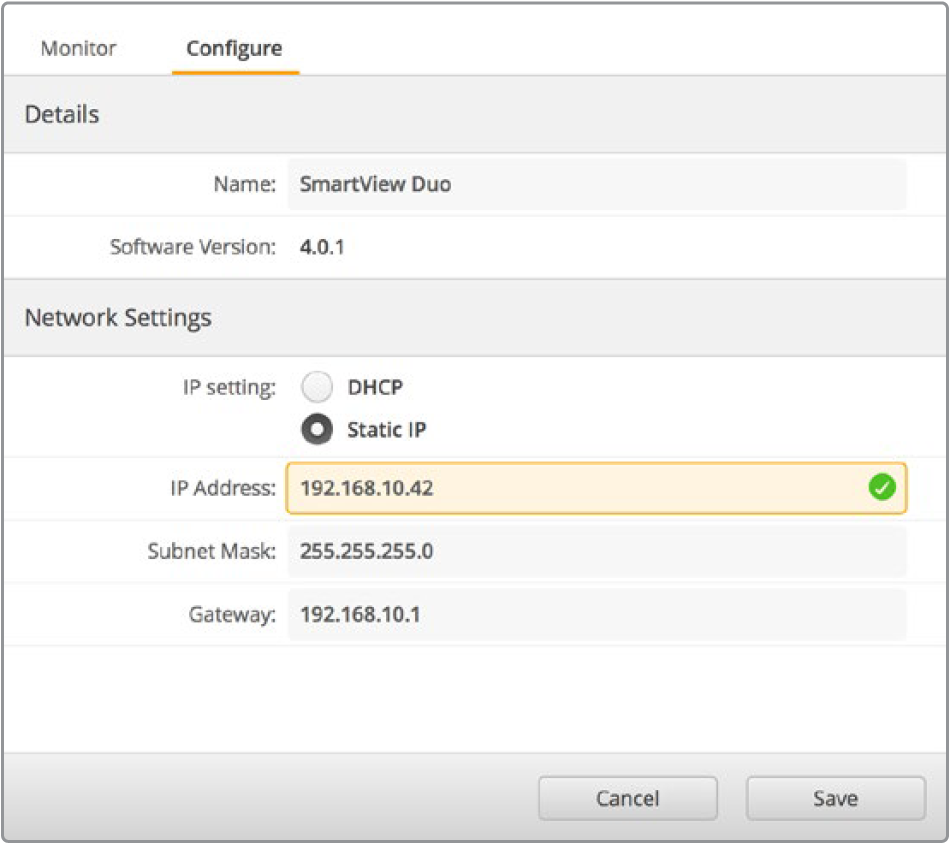
Task: Select the Gateway address field
Action: pyautogui.click(x=596, y=614)
